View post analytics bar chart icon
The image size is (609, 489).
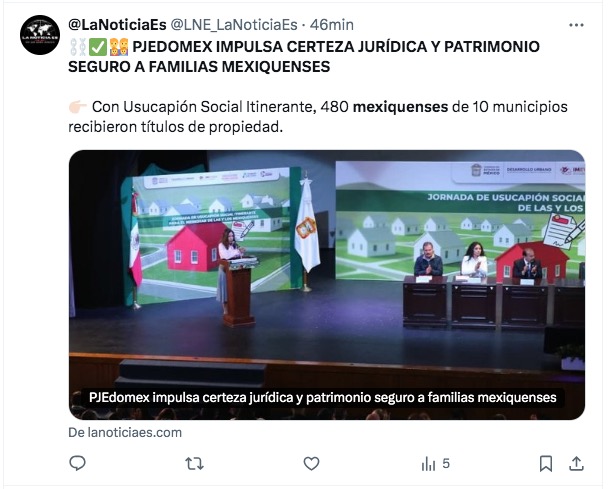(x=428, y=464)
